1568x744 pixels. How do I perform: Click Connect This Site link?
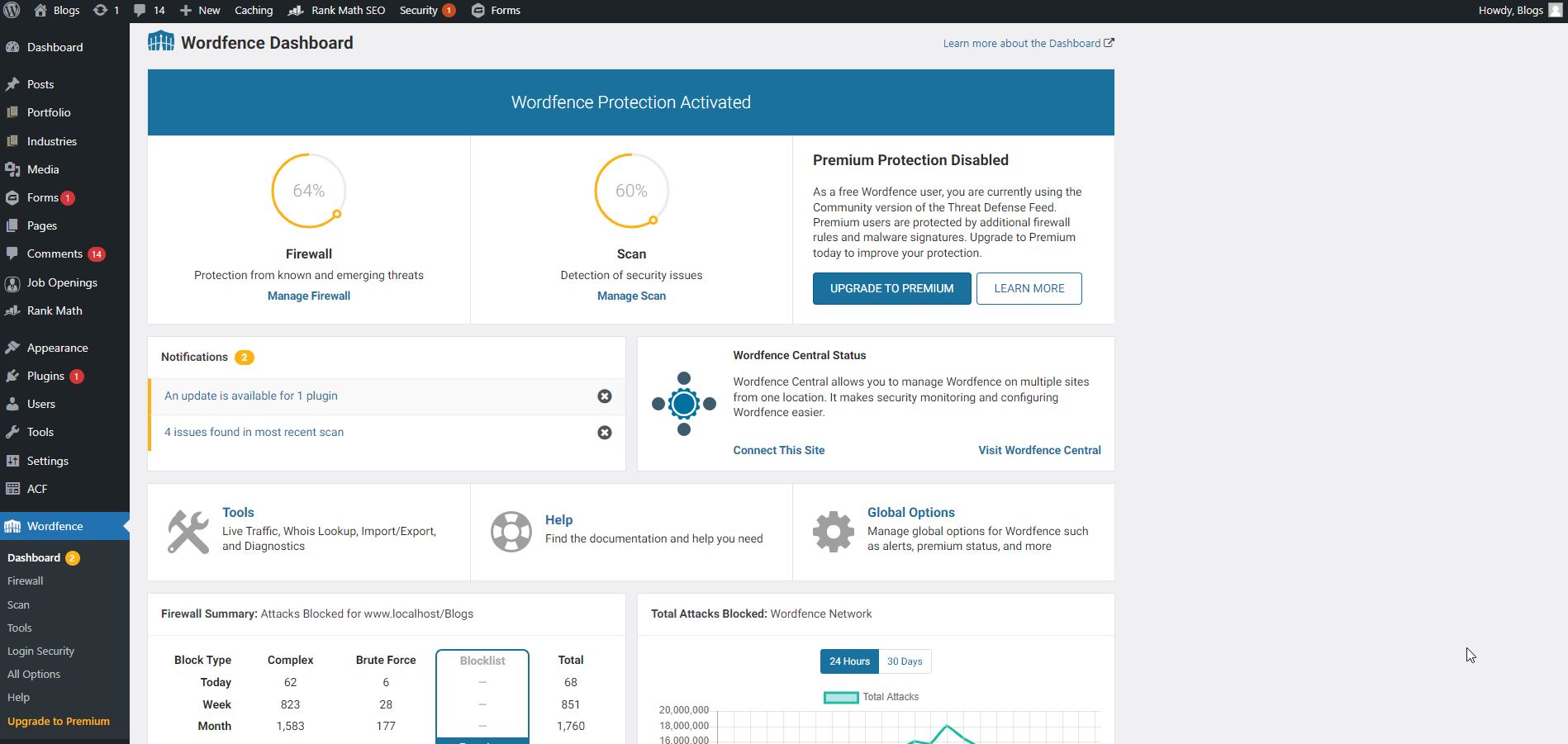point(779,450)
